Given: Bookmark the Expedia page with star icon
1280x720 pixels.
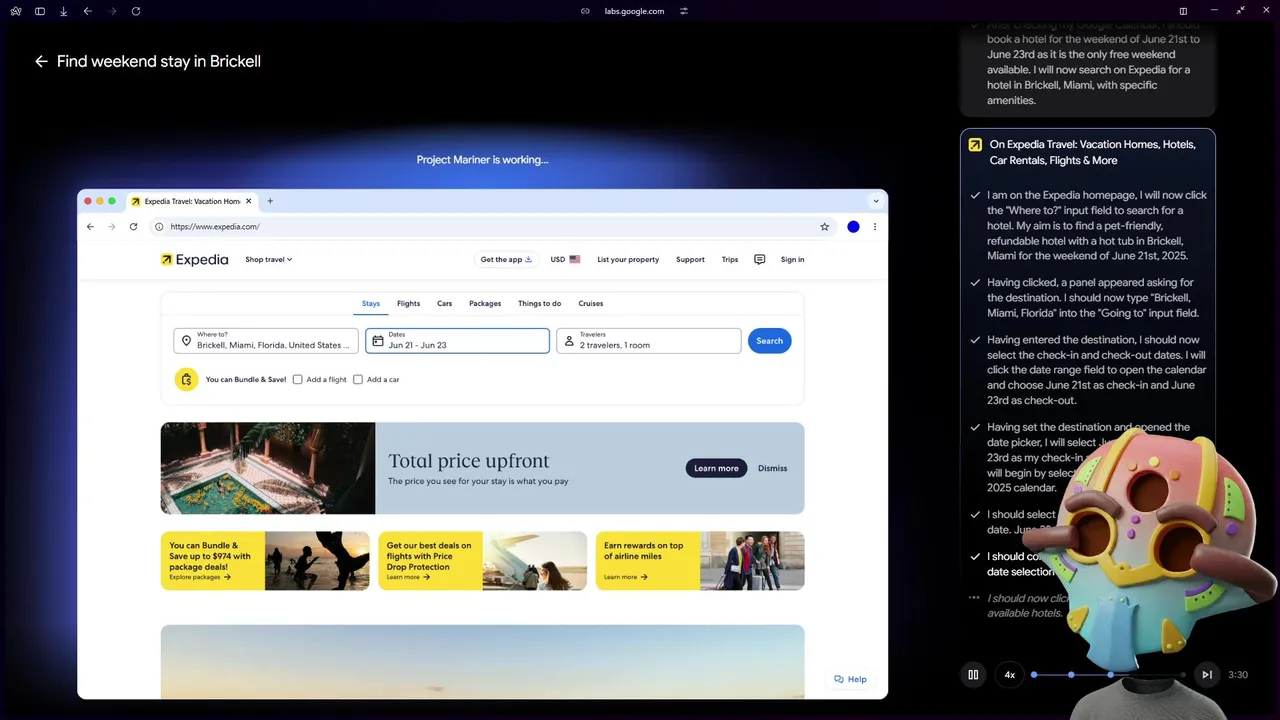Looking at the screenshot, I should pos(824,227).
